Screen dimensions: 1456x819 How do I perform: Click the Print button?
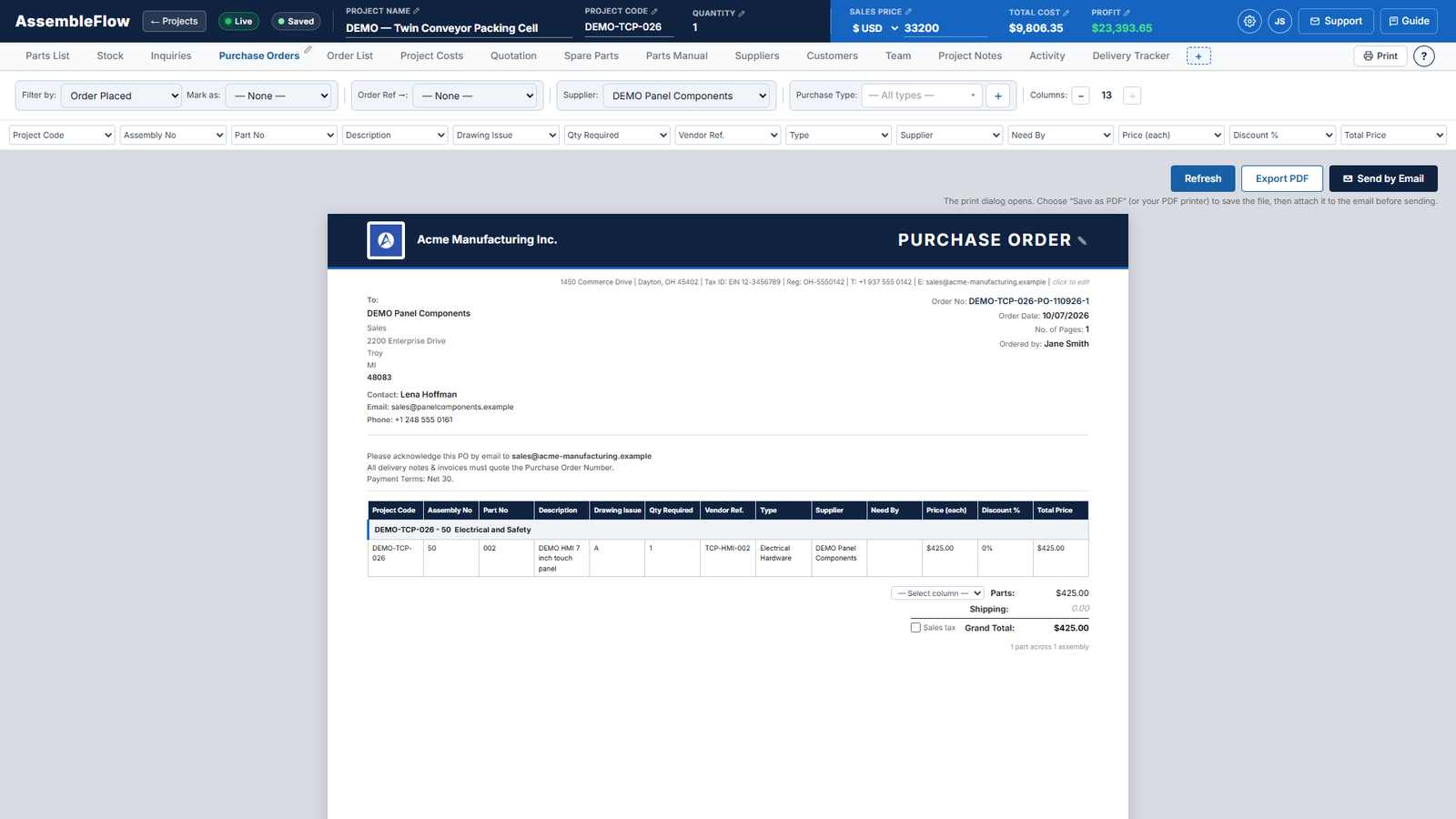pos(1380,56)
